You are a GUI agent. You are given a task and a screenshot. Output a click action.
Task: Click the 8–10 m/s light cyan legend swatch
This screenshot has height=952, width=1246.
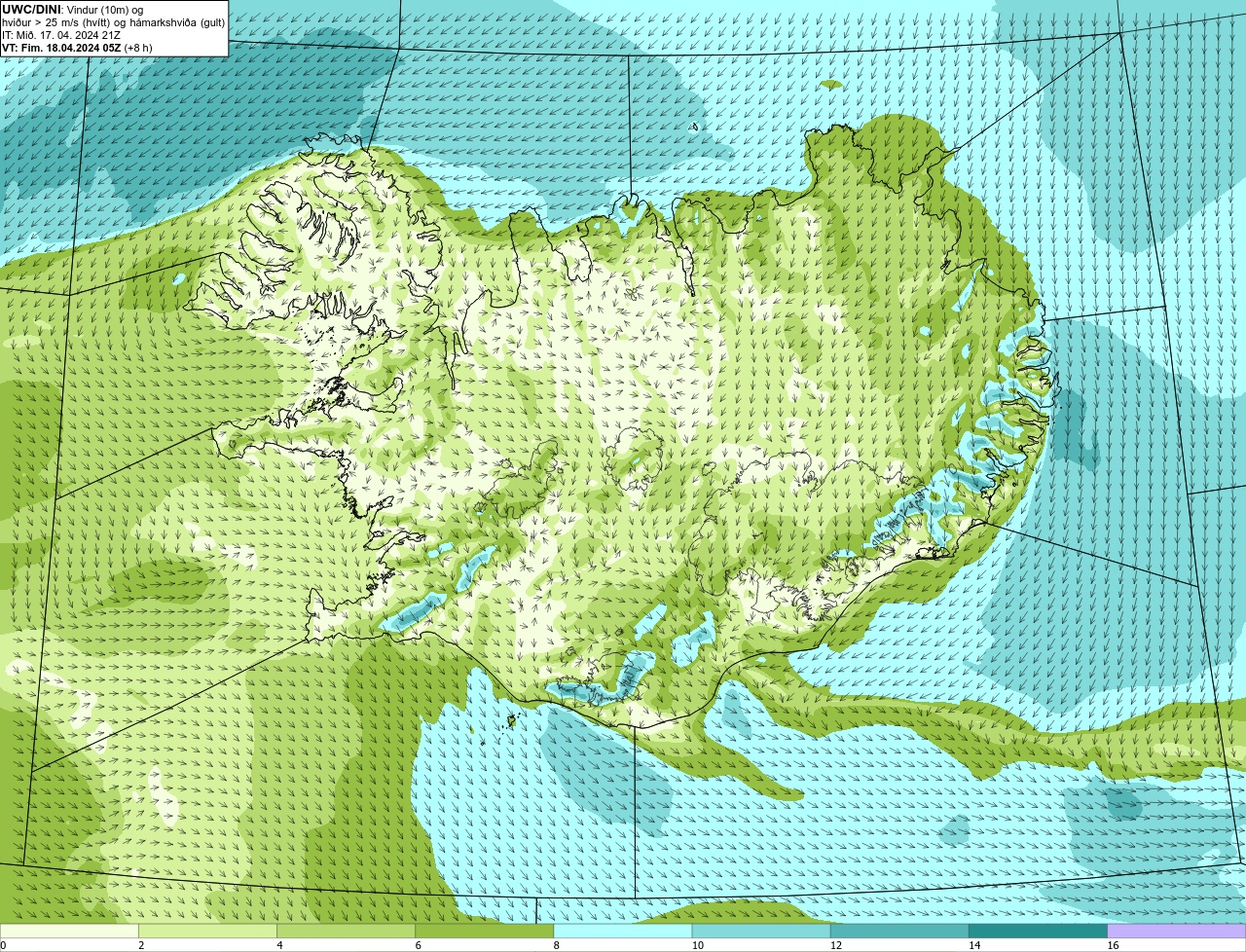click(623, 931)
